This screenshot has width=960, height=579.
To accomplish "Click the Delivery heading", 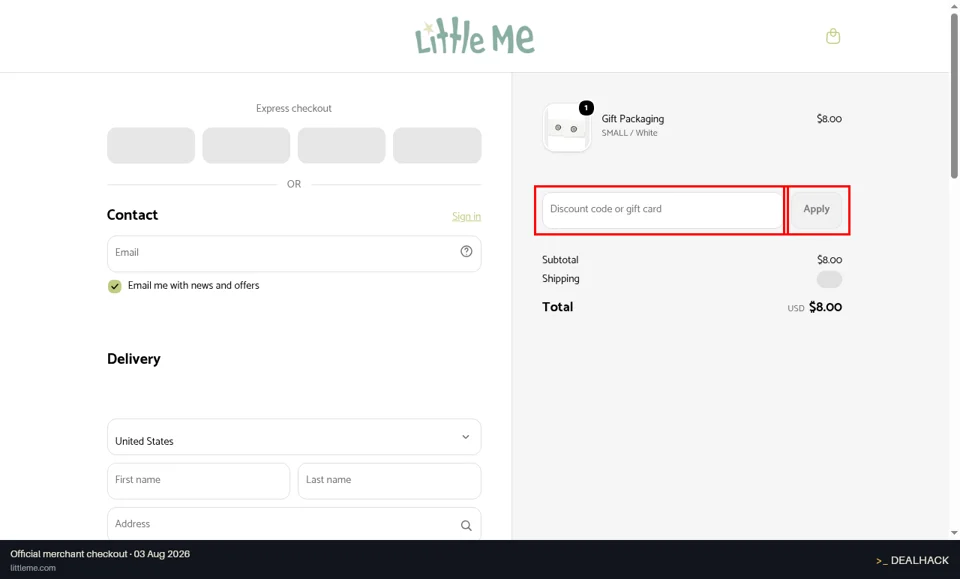I will point(133,359).
